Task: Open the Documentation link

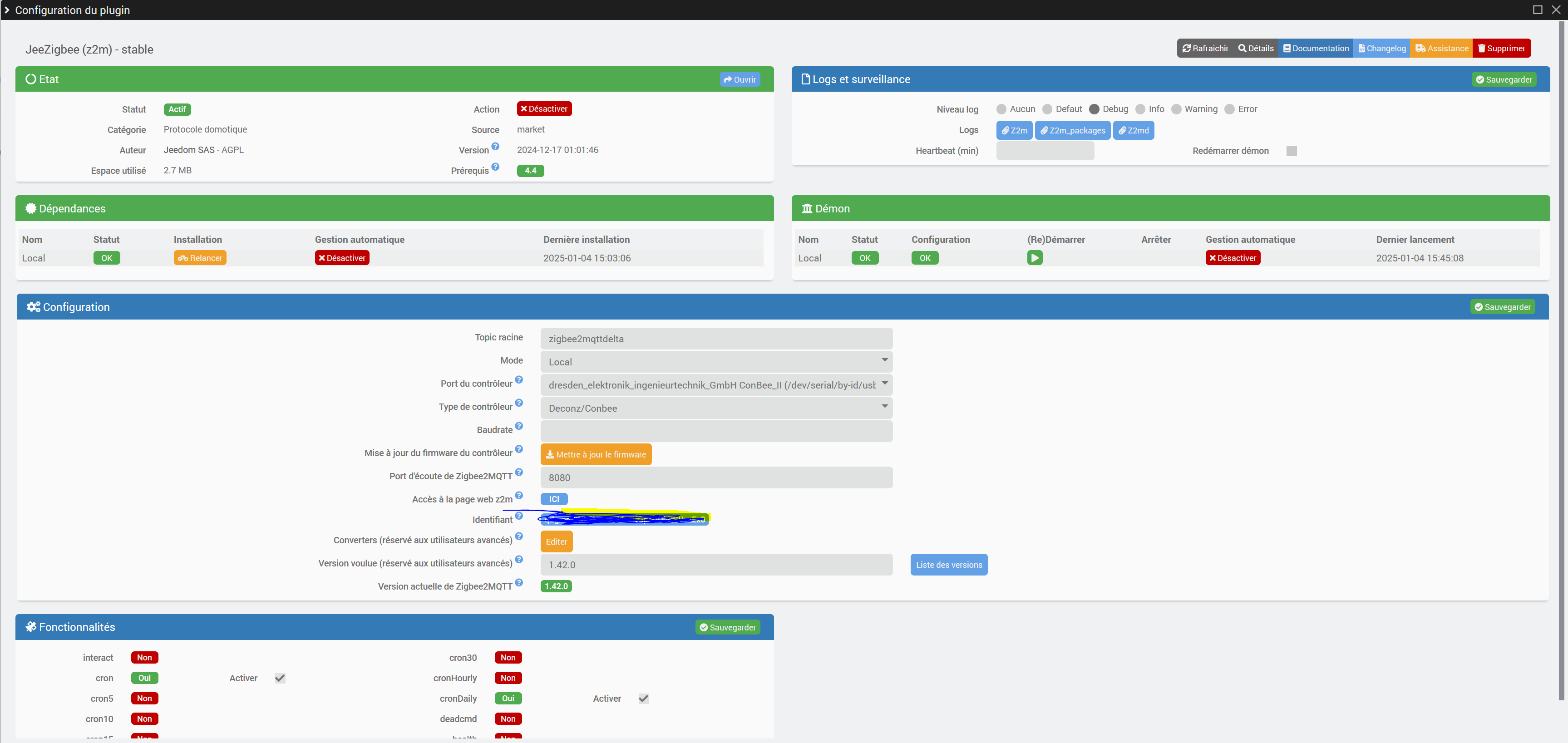Action: (1316, 49)
